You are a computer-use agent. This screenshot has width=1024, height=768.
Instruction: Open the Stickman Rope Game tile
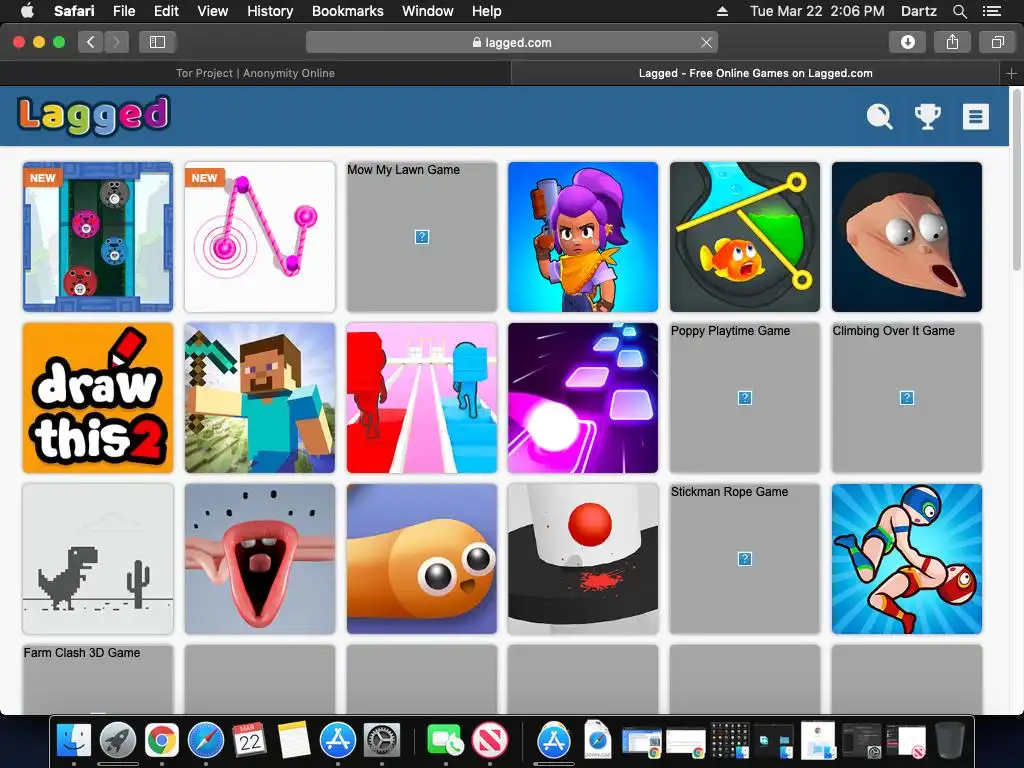pyautogui.click(x=744, y=559)
